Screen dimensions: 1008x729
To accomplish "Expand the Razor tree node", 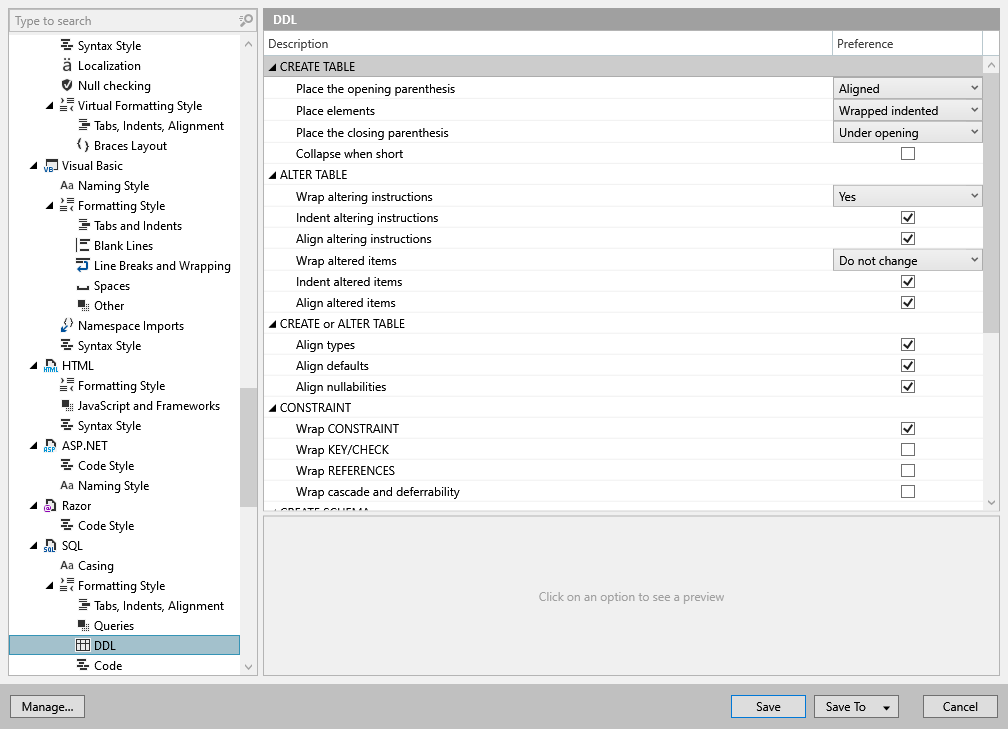I will [x=33, y=505].
